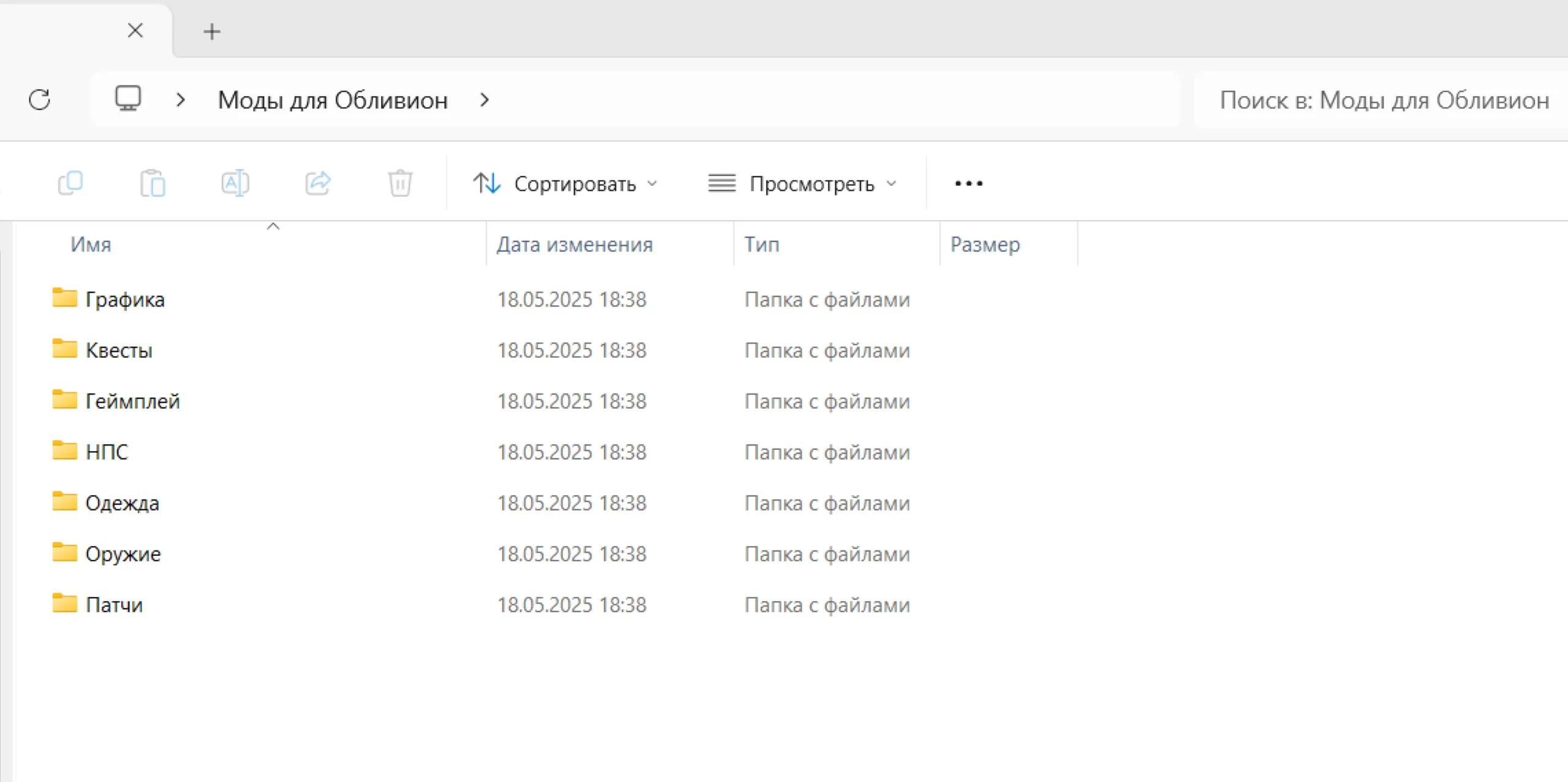Click the Copy toolbar icon
The height and width of the screenshot is (782, 1568).
pyautogui.click(x=70, y=183)
